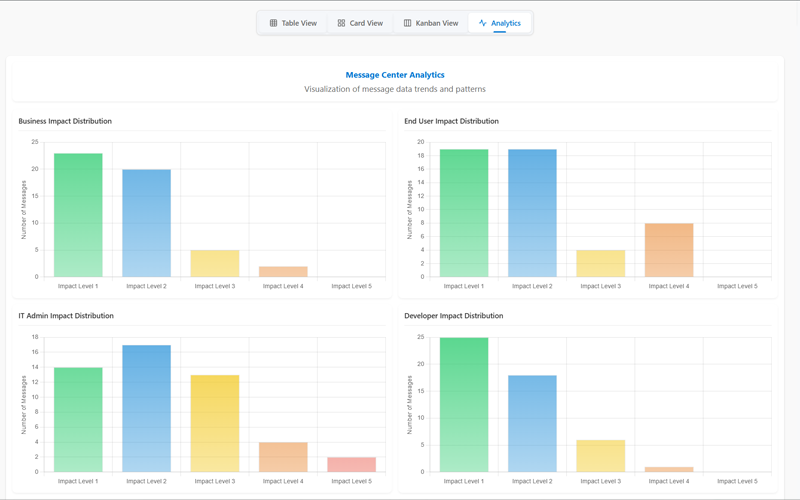The height and width of the screenshot is (500, 800).
Task: Click the table grid icon in the view switcher
Action: (x=273, y=23)
